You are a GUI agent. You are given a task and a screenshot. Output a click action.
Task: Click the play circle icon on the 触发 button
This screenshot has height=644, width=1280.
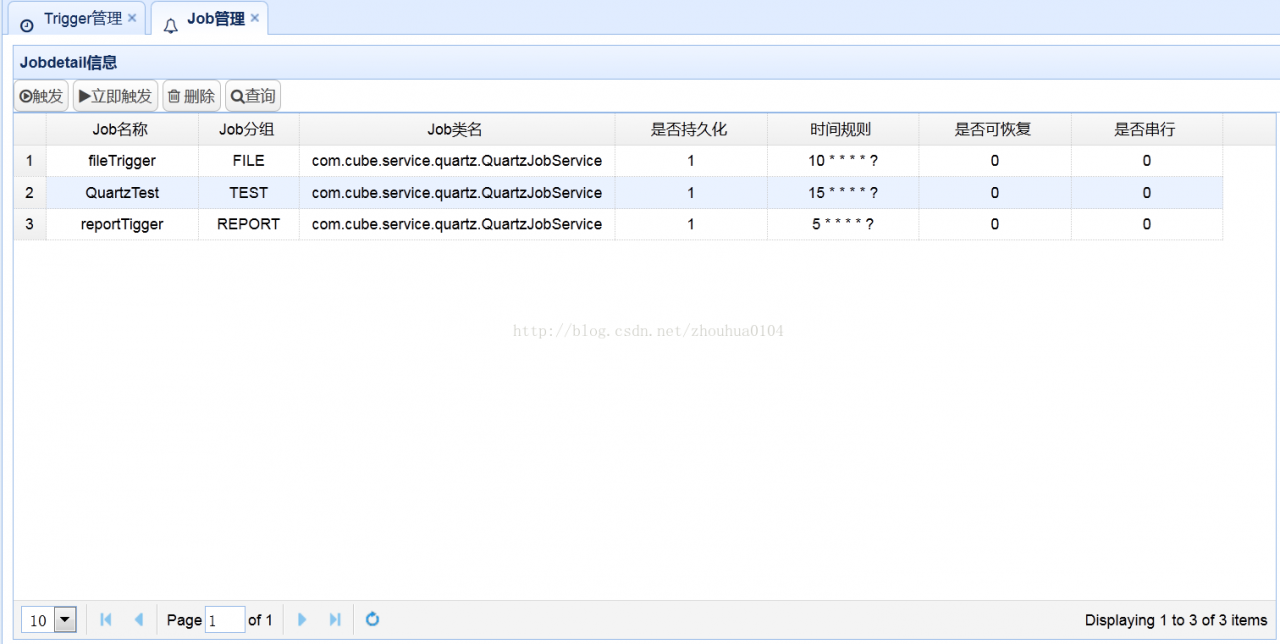tap(24, 95)
